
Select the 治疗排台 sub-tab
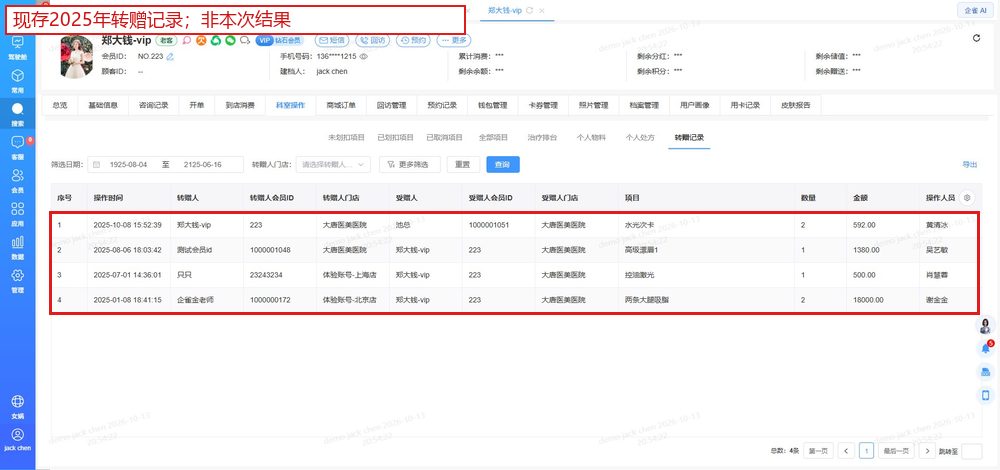[x=543, y=138]
